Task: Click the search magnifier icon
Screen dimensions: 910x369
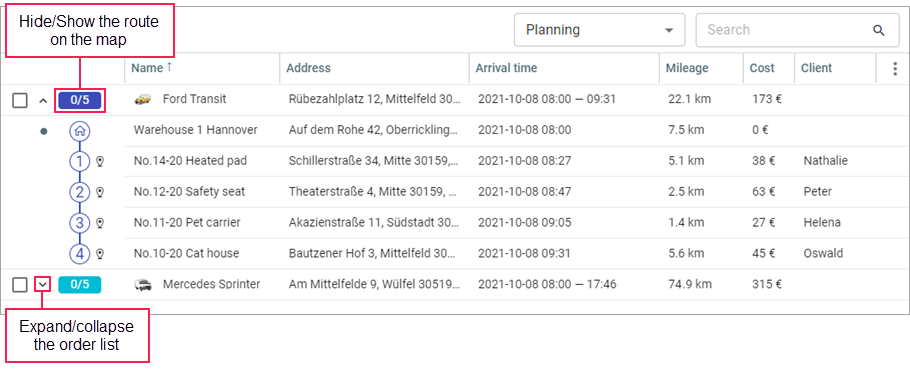Action: (x=879, y=30)
